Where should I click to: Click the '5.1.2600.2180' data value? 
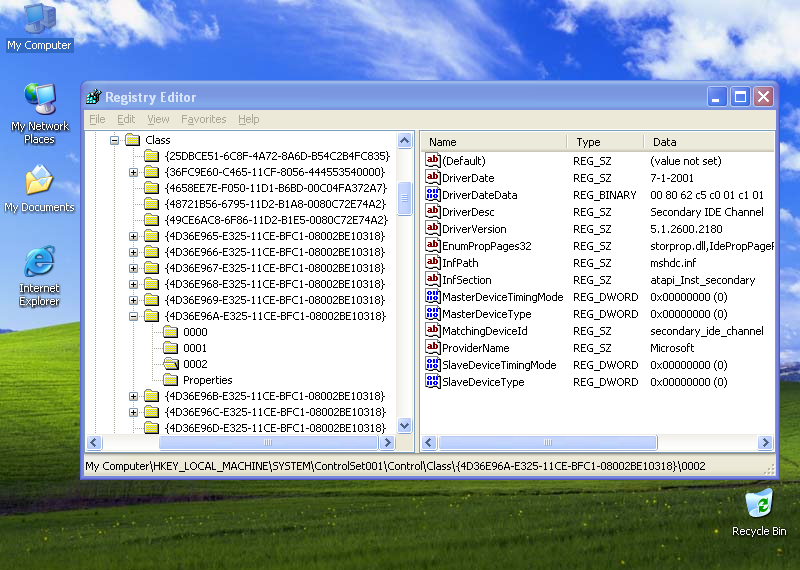coord(686,229)
